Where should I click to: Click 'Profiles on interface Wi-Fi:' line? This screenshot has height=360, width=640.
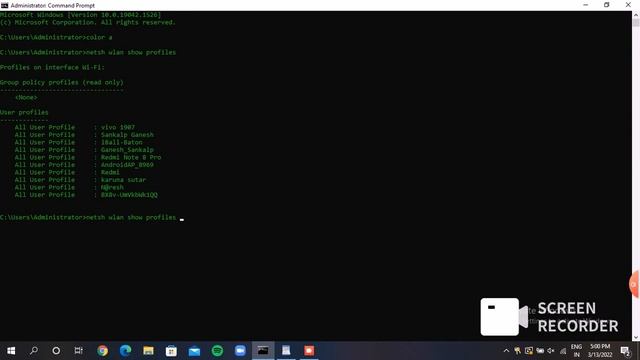(52, 67)
